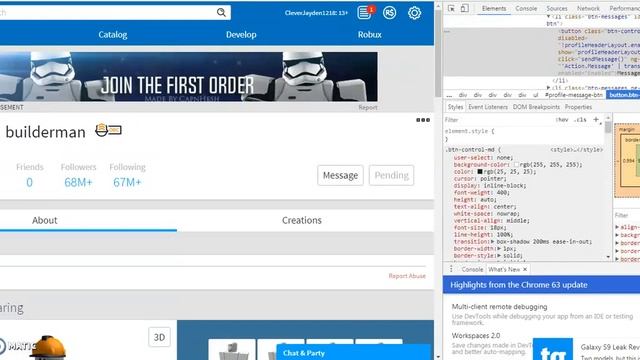Add a new style rule with plus icon

[x=596, y=120]
